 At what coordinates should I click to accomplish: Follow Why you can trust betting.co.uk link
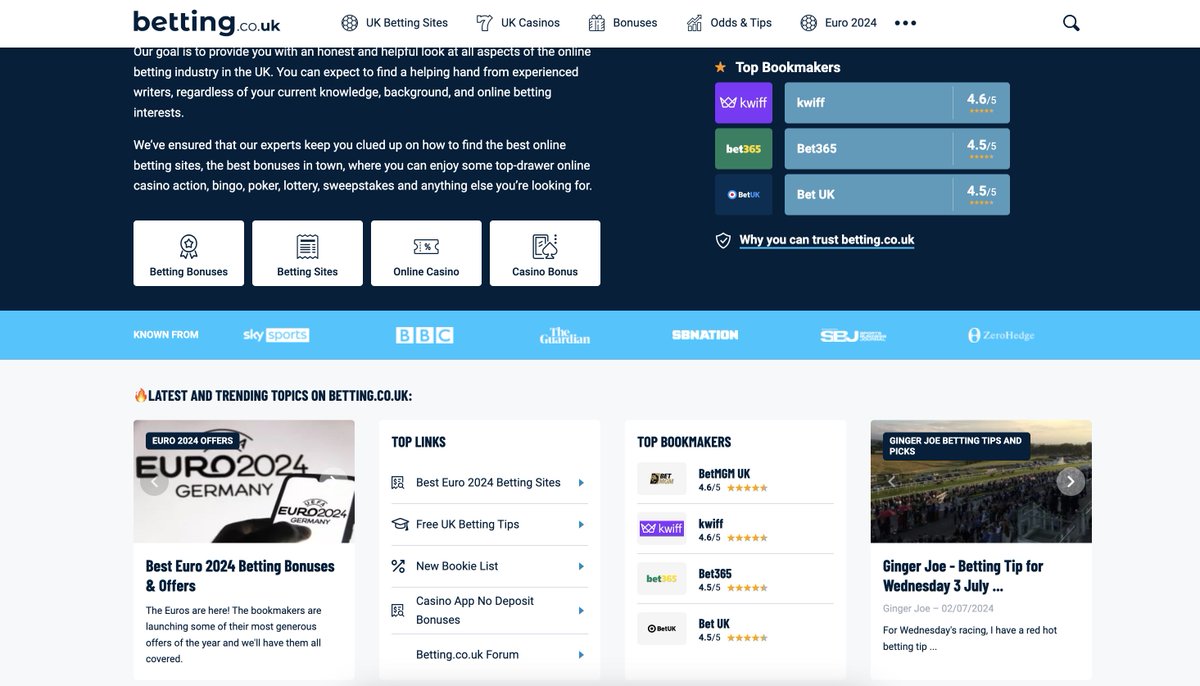826,240
